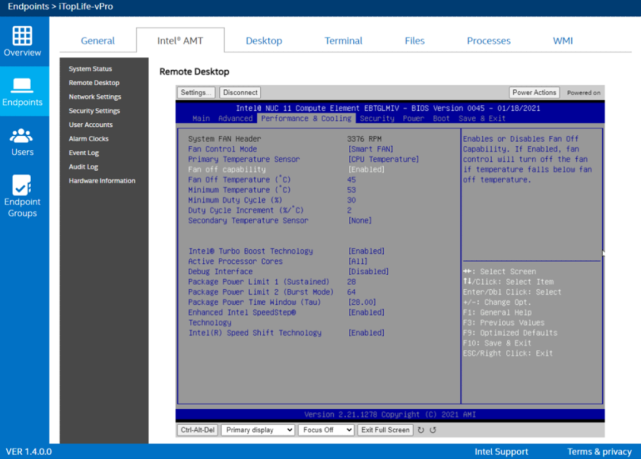Click Exit Full Screen button

[385, 430]
